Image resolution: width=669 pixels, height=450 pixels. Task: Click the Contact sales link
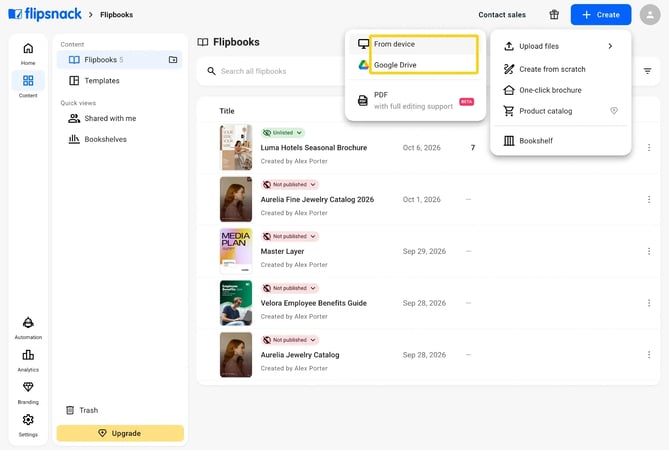(x=502, y=15)
